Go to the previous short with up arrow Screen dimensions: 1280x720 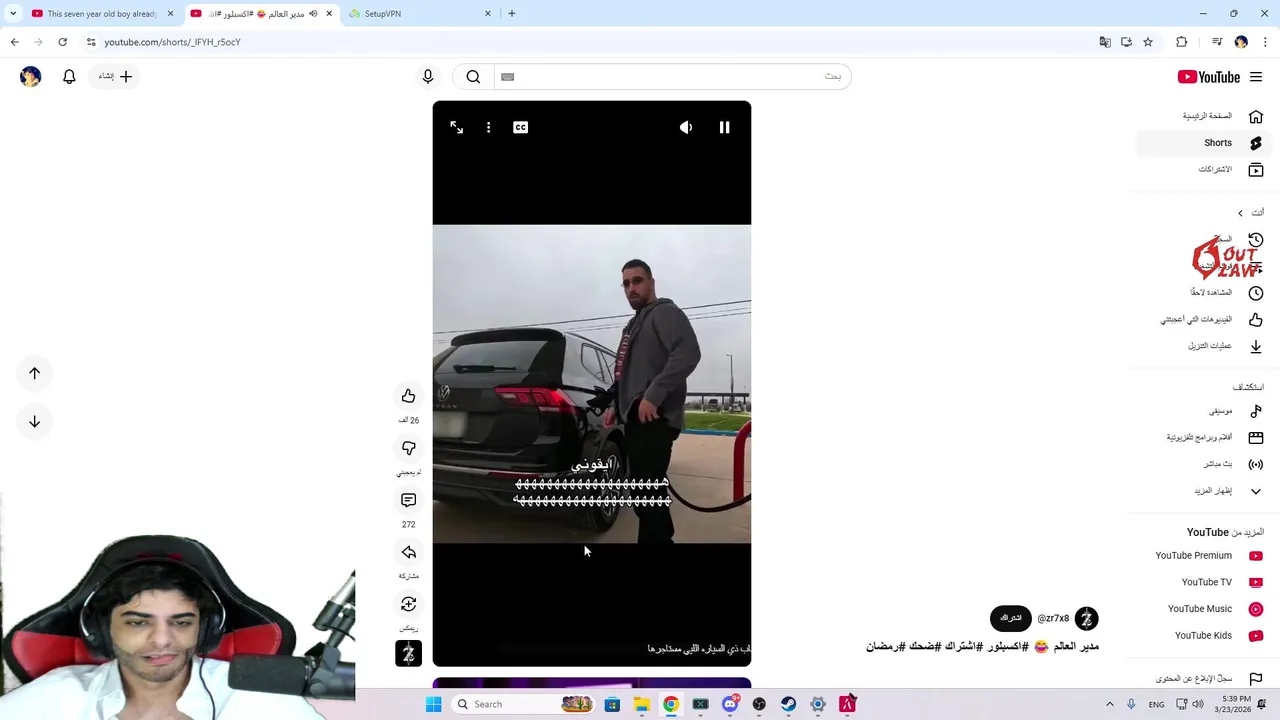34,373
